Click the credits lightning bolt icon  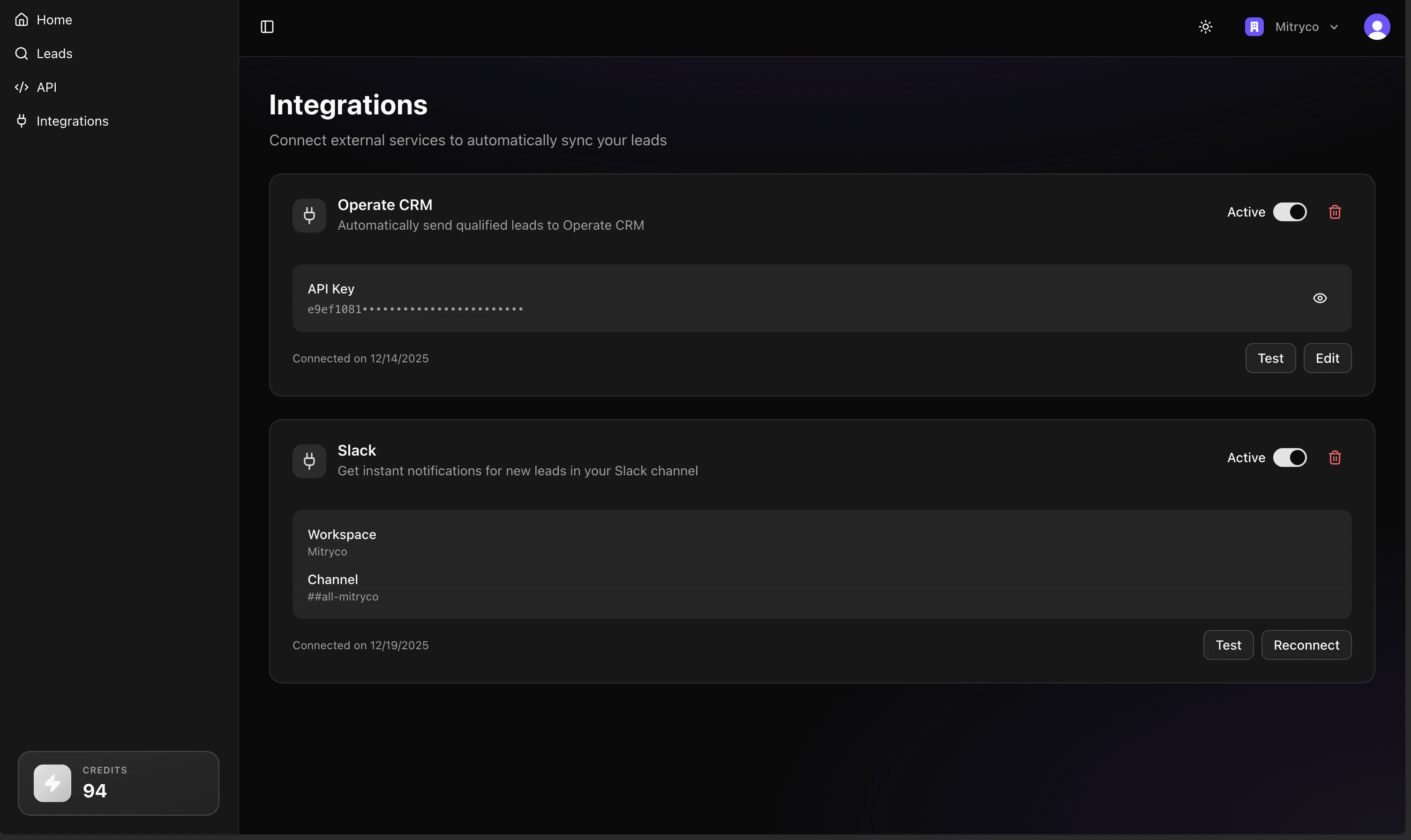[52, 783]
